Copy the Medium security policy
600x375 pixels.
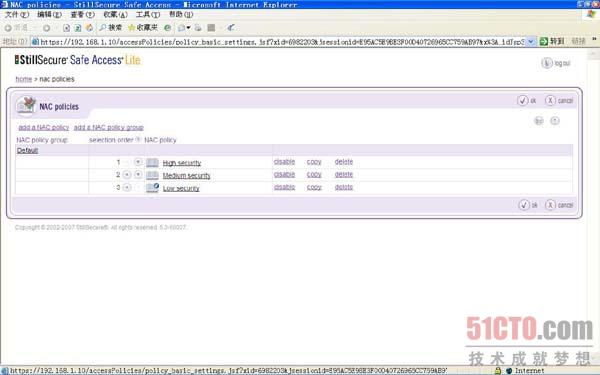[x=314, y=174]
